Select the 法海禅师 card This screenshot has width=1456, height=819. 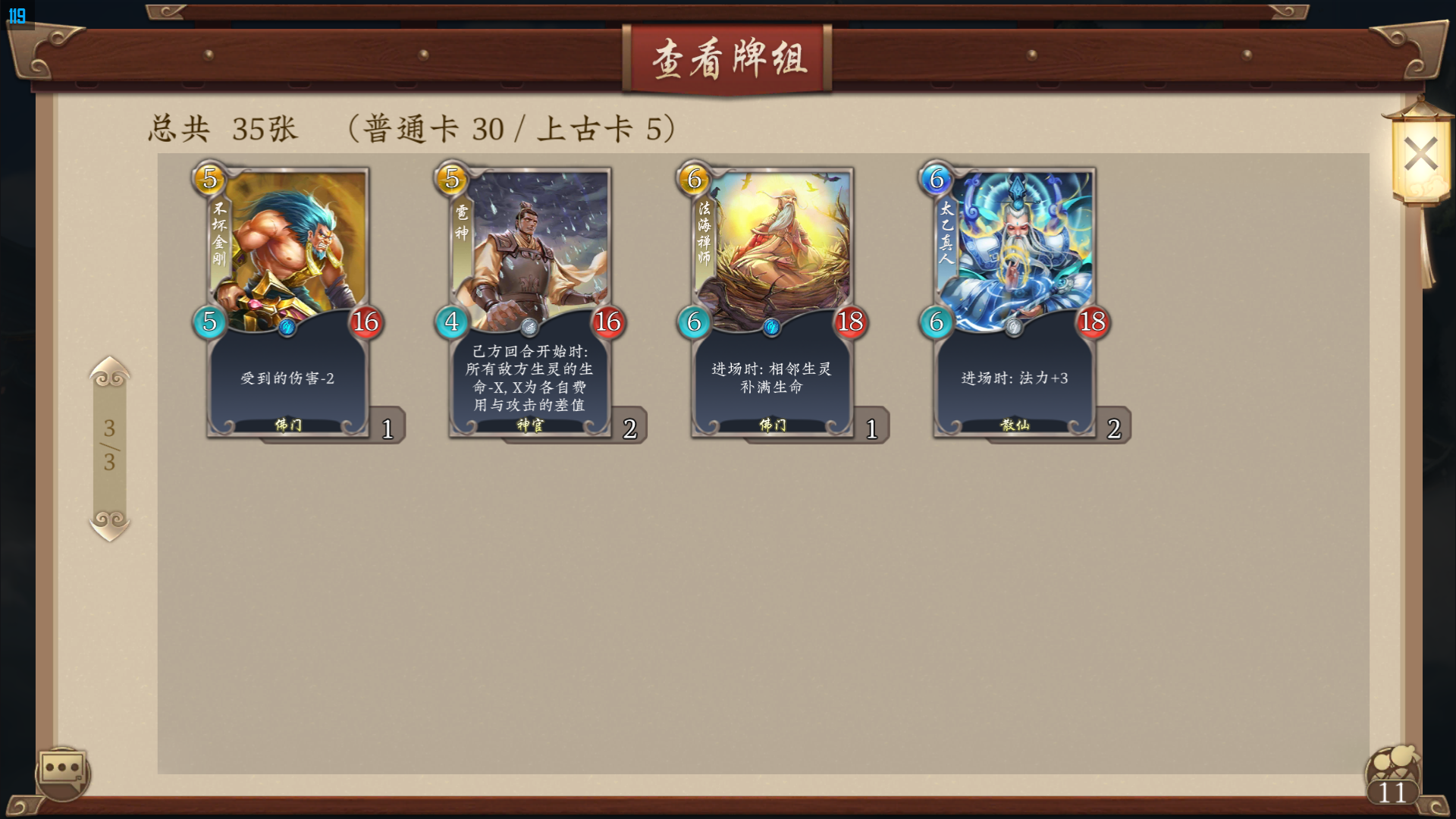pos(772,303)
